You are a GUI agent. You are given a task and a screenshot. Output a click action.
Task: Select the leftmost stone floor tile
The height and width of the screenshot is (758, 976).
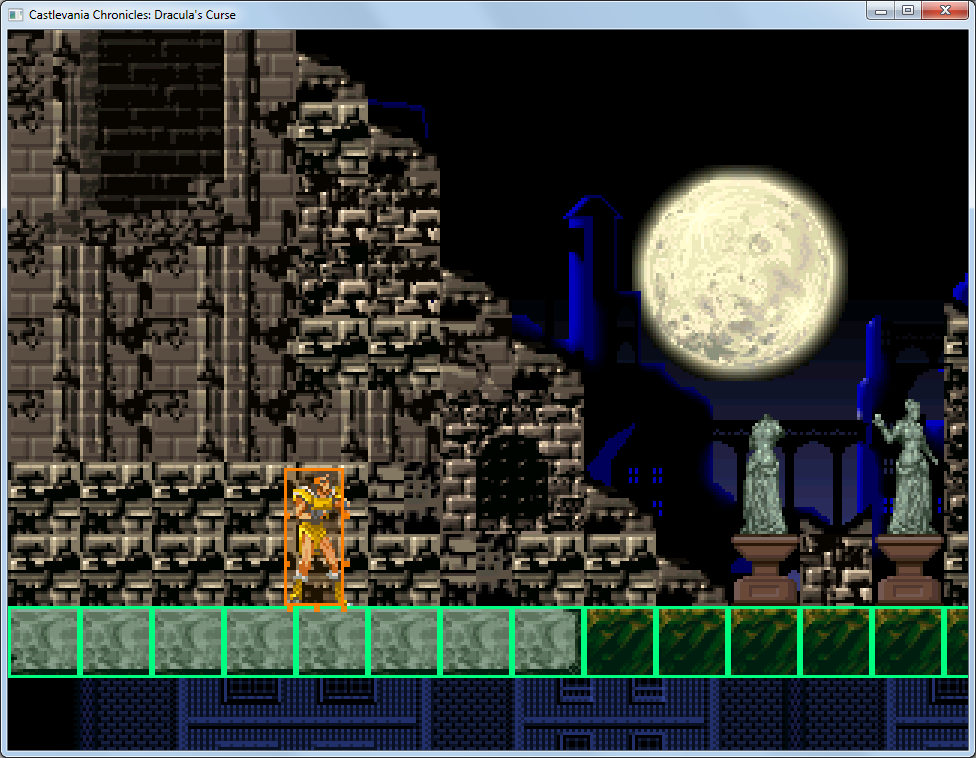click(44, 642)
